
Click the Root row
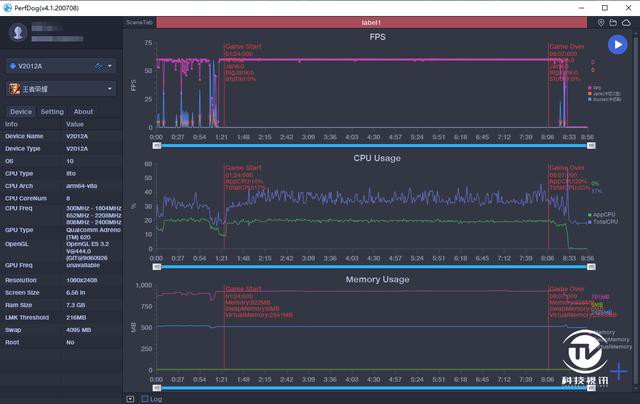coord(61,342)
